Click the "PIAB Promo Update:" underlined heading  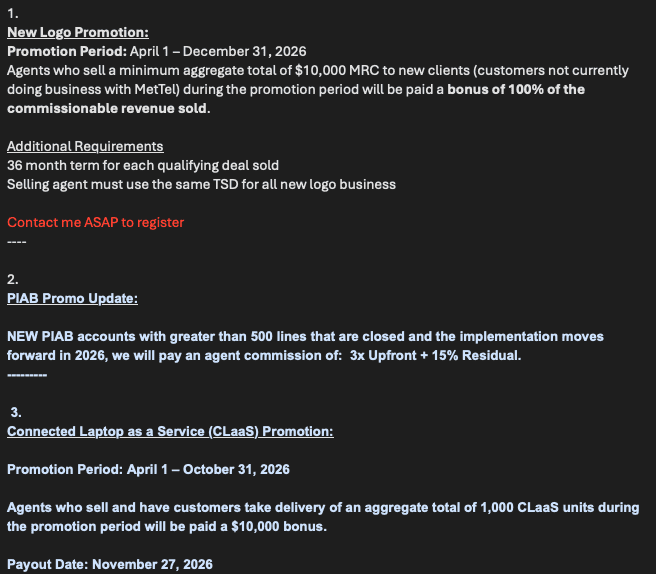coord(72,298)
